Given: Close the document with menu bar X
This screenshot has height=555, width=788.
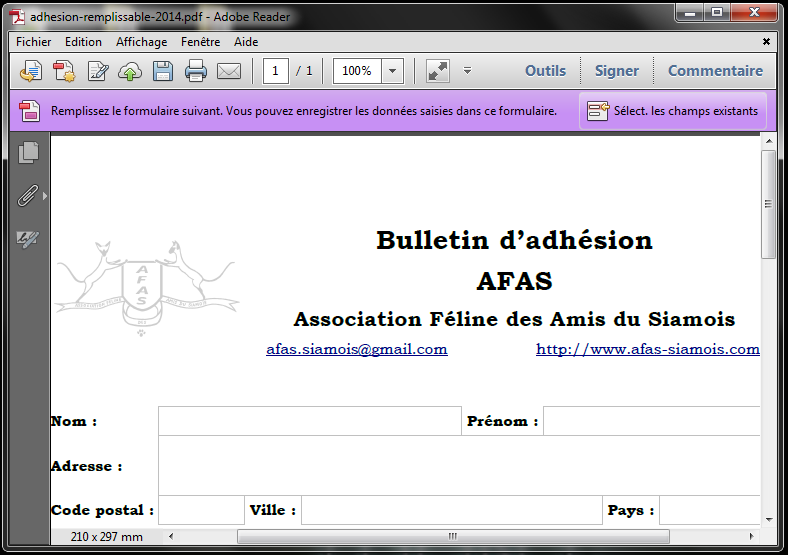Looking at the screenshot, I should tap(766, 42).
